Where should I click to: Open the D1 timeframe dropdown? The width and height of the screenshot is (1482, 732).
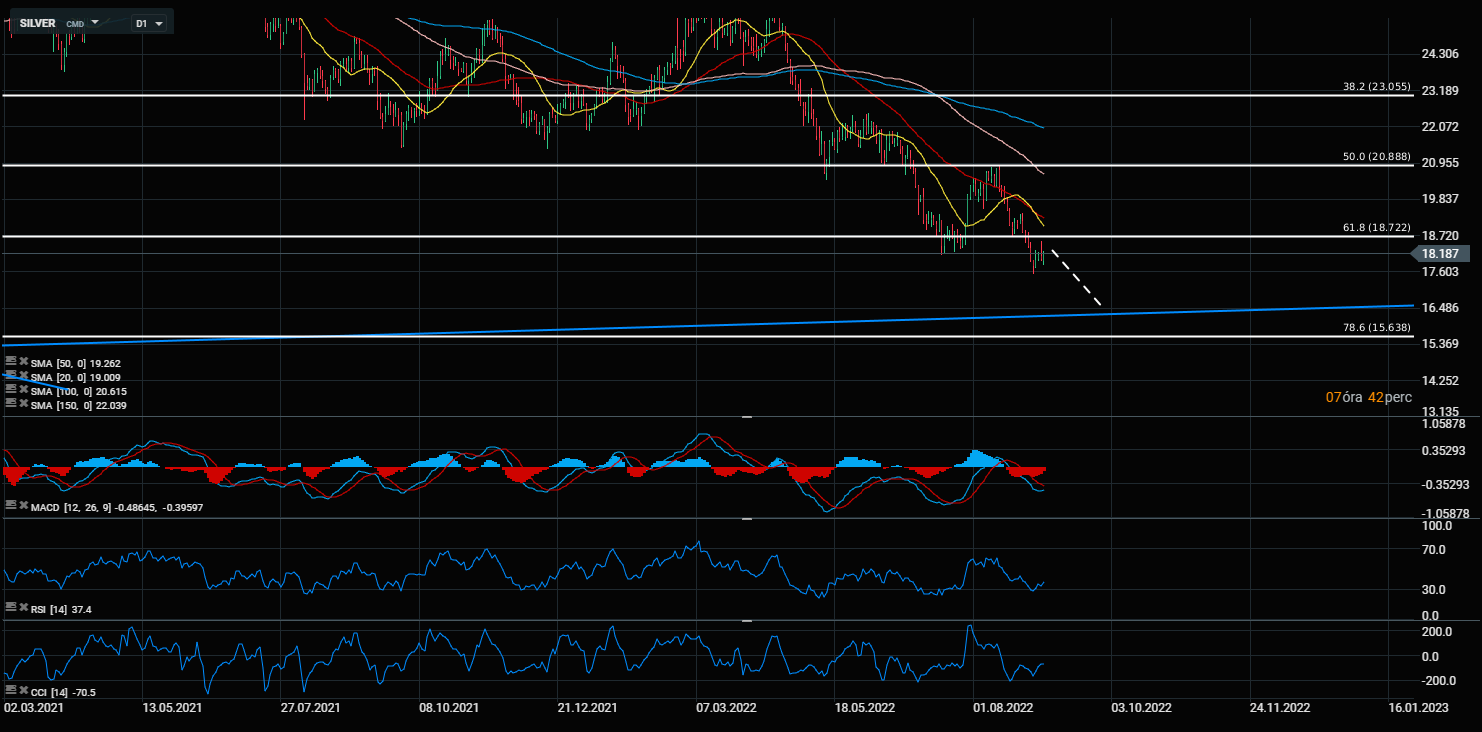(149, 22)
